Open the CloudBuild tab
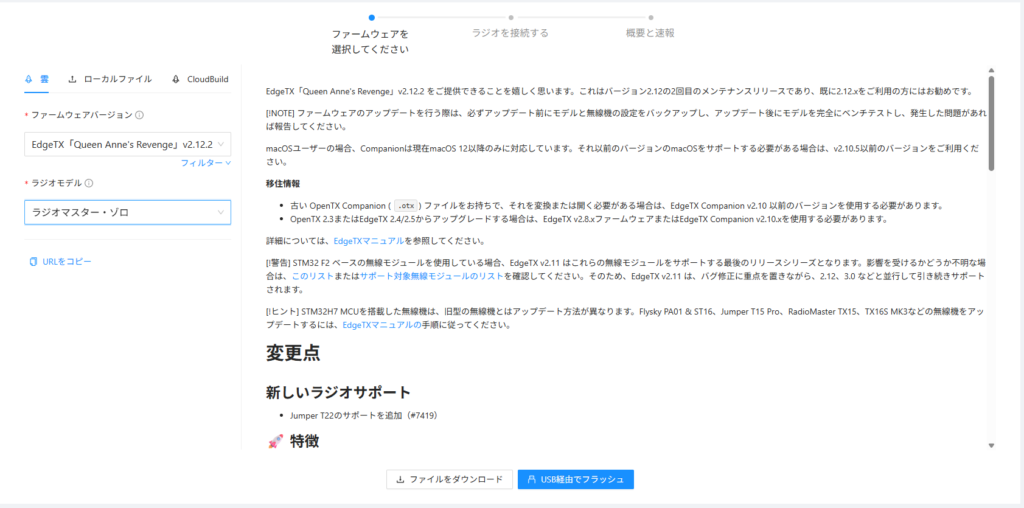This screenshot has height=508, width=1024. point(200,79)
